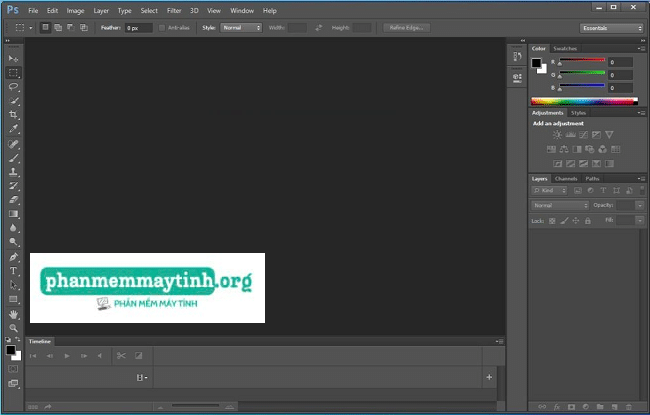Click the color spectrum ramp in Color panel

(x=583, y=101)
